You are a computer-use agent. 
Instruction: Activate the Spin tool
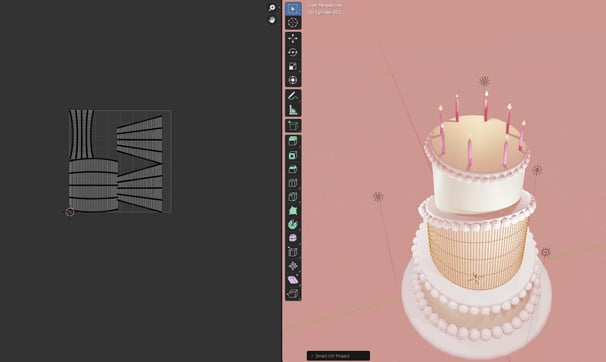coord(293,224)
